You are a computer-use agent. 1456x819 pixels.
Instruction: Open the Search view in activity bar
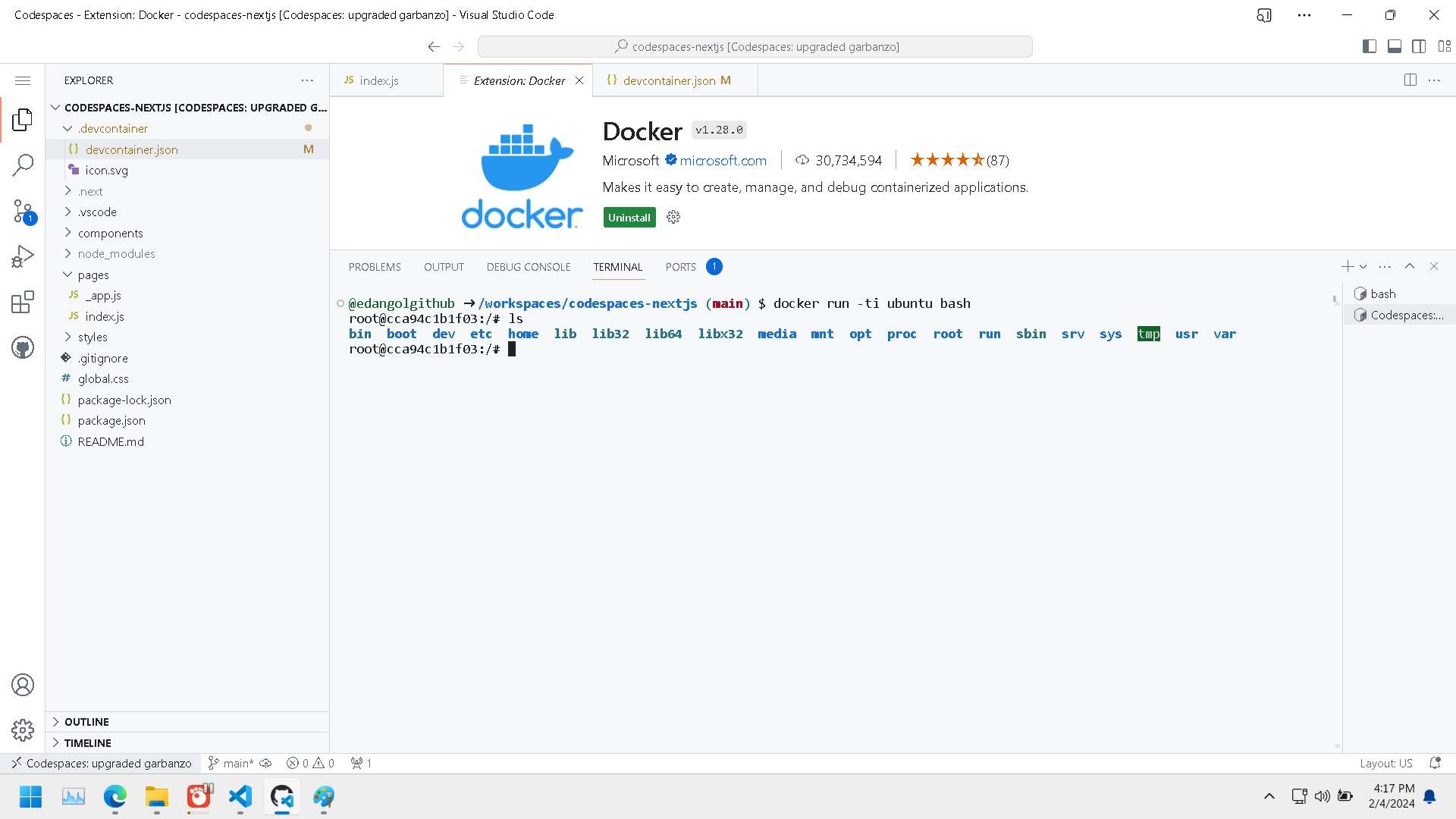[x=23, y=165]
